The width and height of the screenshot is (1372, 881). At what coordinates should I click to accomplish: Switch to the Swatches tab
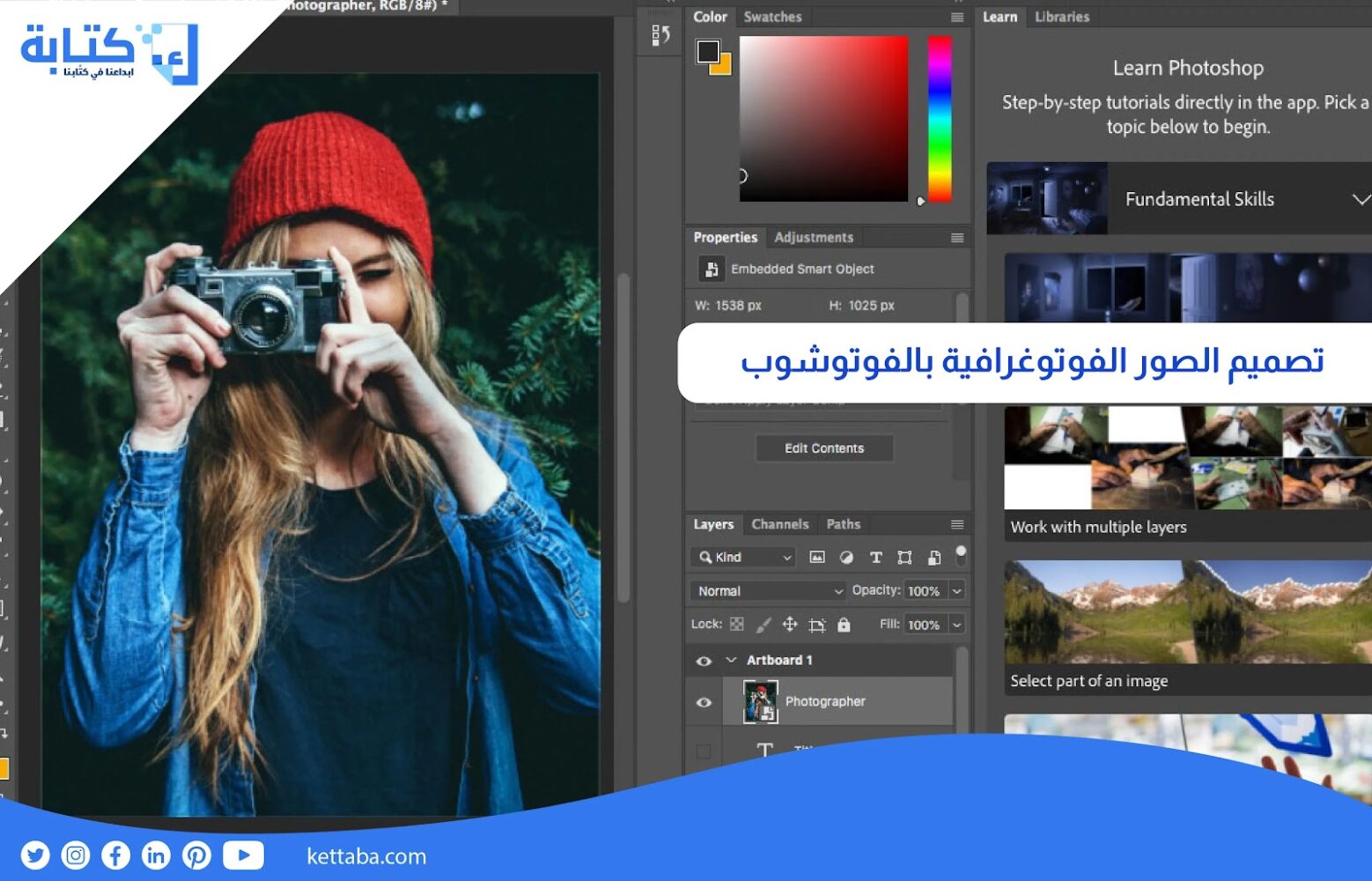pyautogui.click(x=772, y=17)
